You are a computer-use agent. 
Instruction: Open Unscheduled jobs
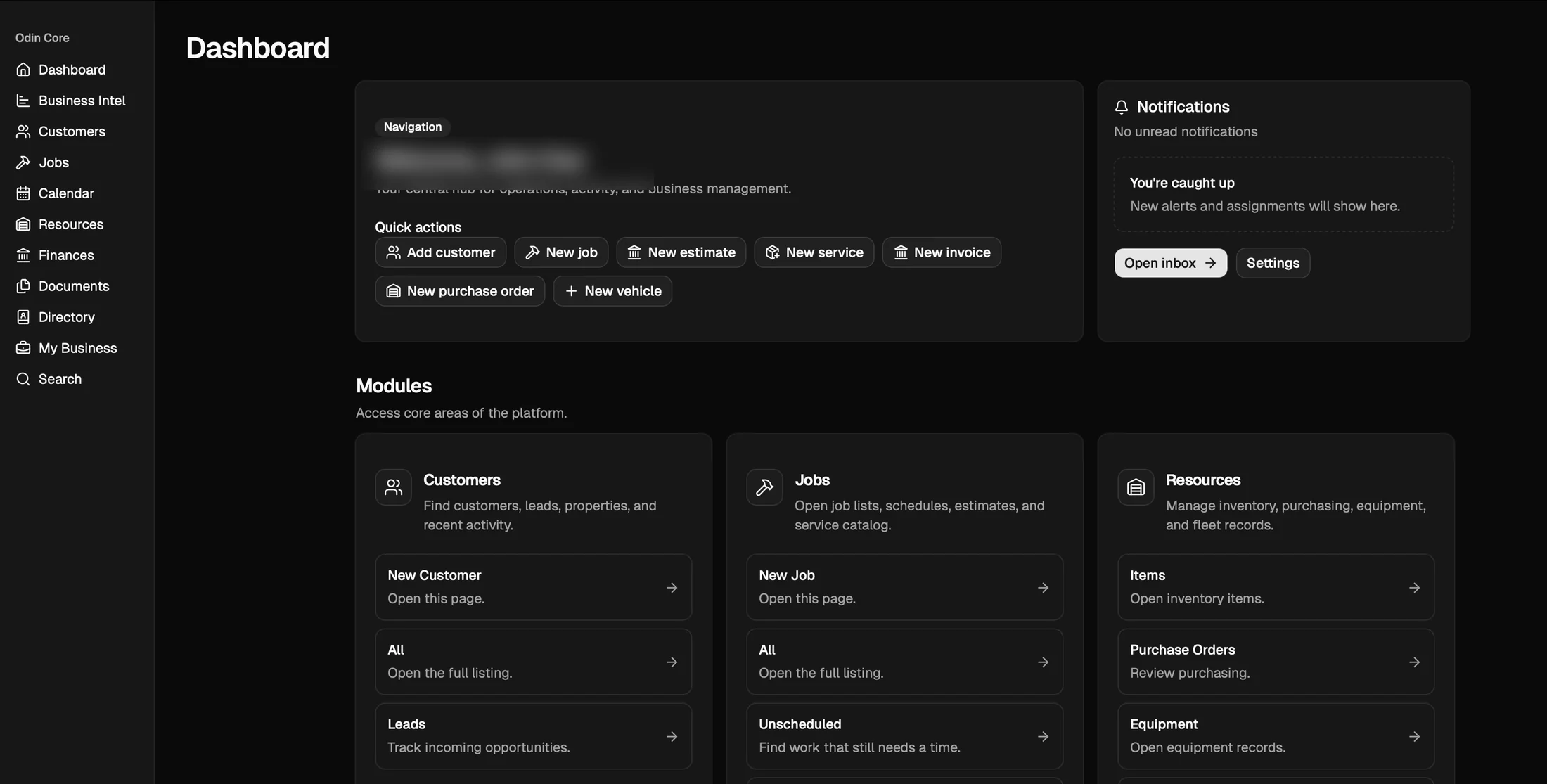(905, 736)
